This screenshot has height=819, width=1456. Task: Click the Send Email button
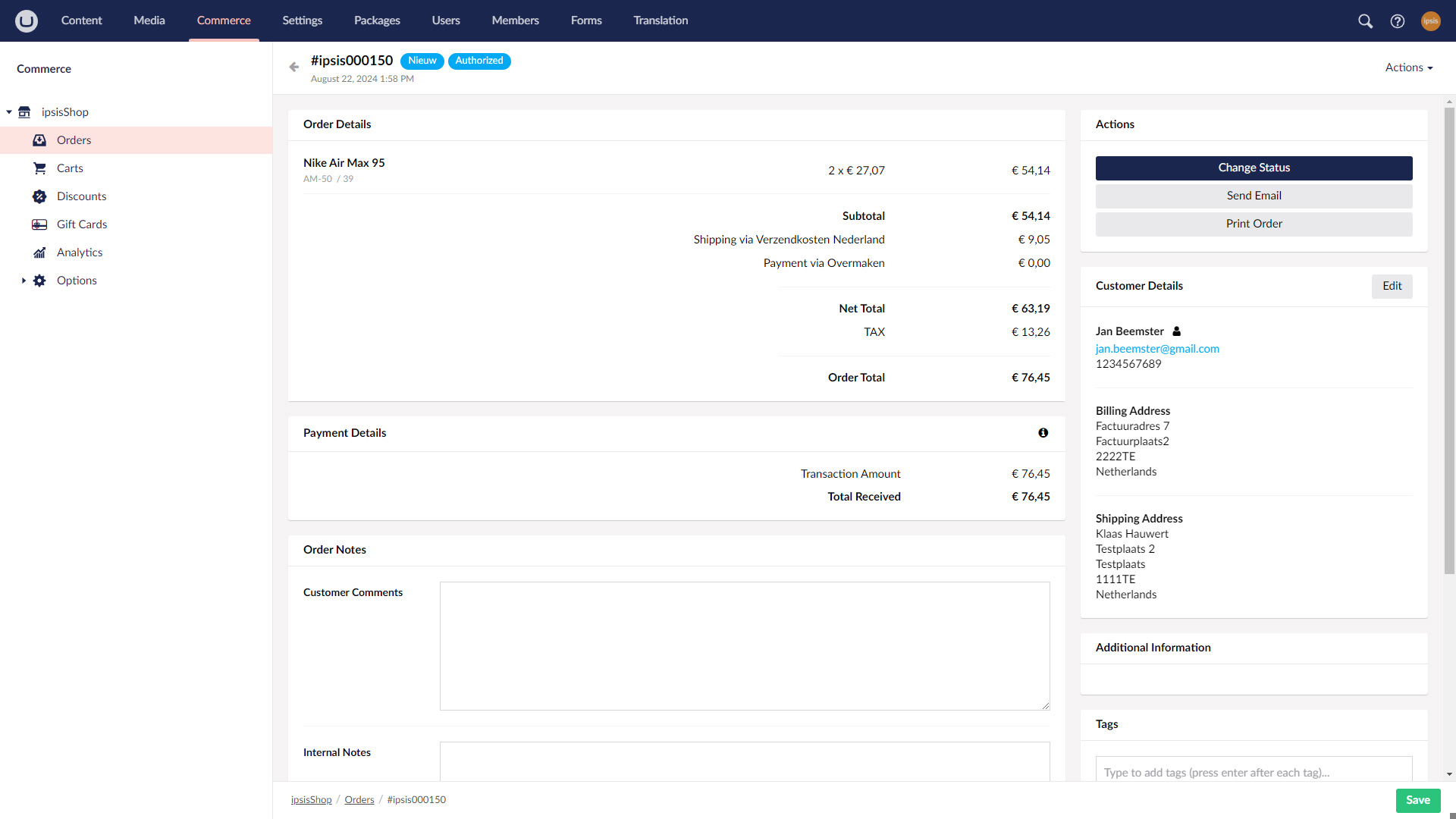click(1254, 196)
